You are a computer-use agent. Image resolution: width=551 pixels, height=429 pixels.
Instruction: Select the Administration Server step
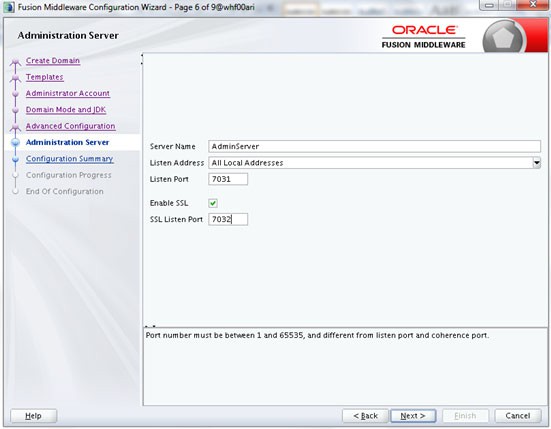[67, 142]
